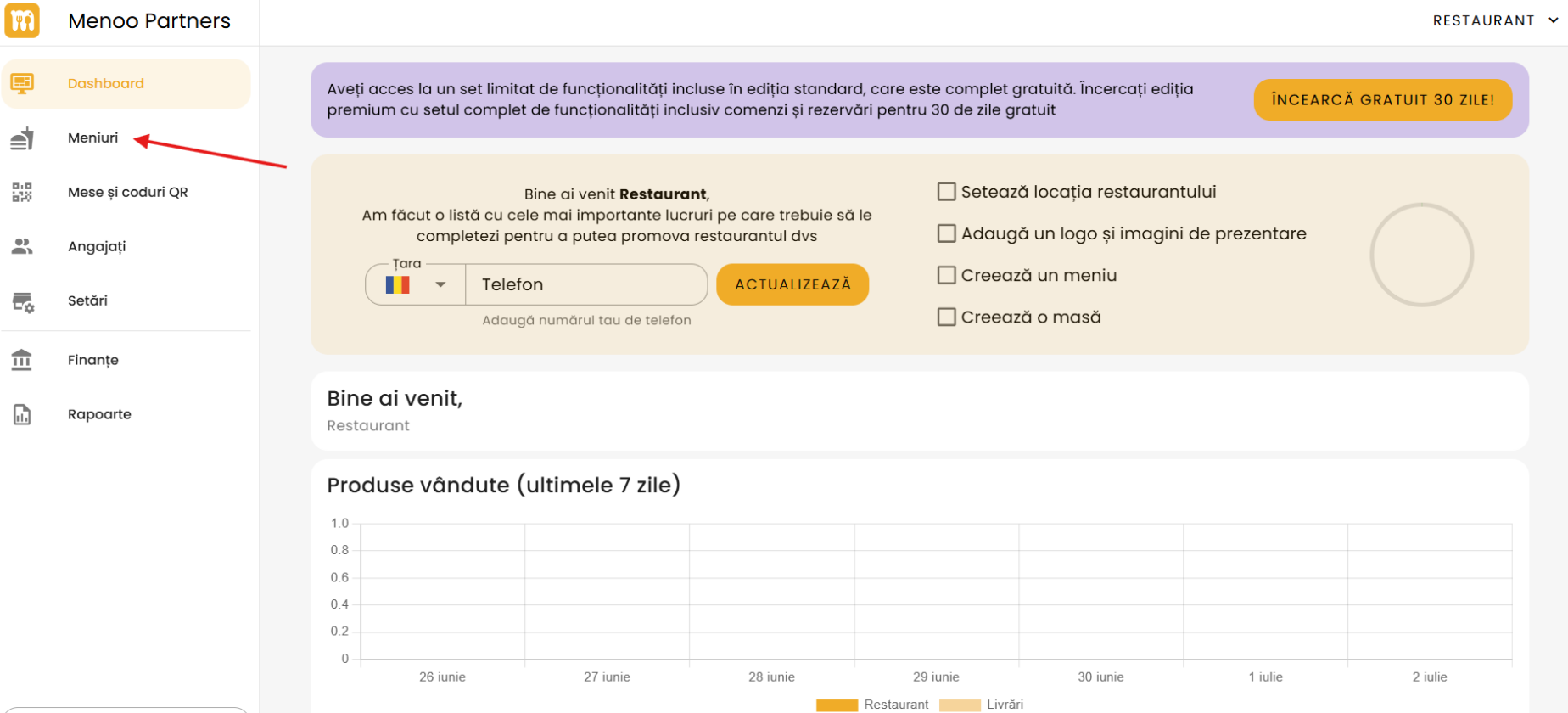Open the RESTAURANT account dropdown
This screenshot has height=713, width=1568.
(1494, 20)
